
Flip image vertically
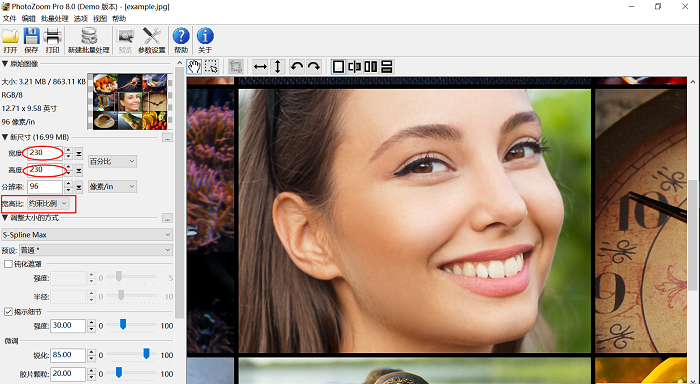(278, 67)
